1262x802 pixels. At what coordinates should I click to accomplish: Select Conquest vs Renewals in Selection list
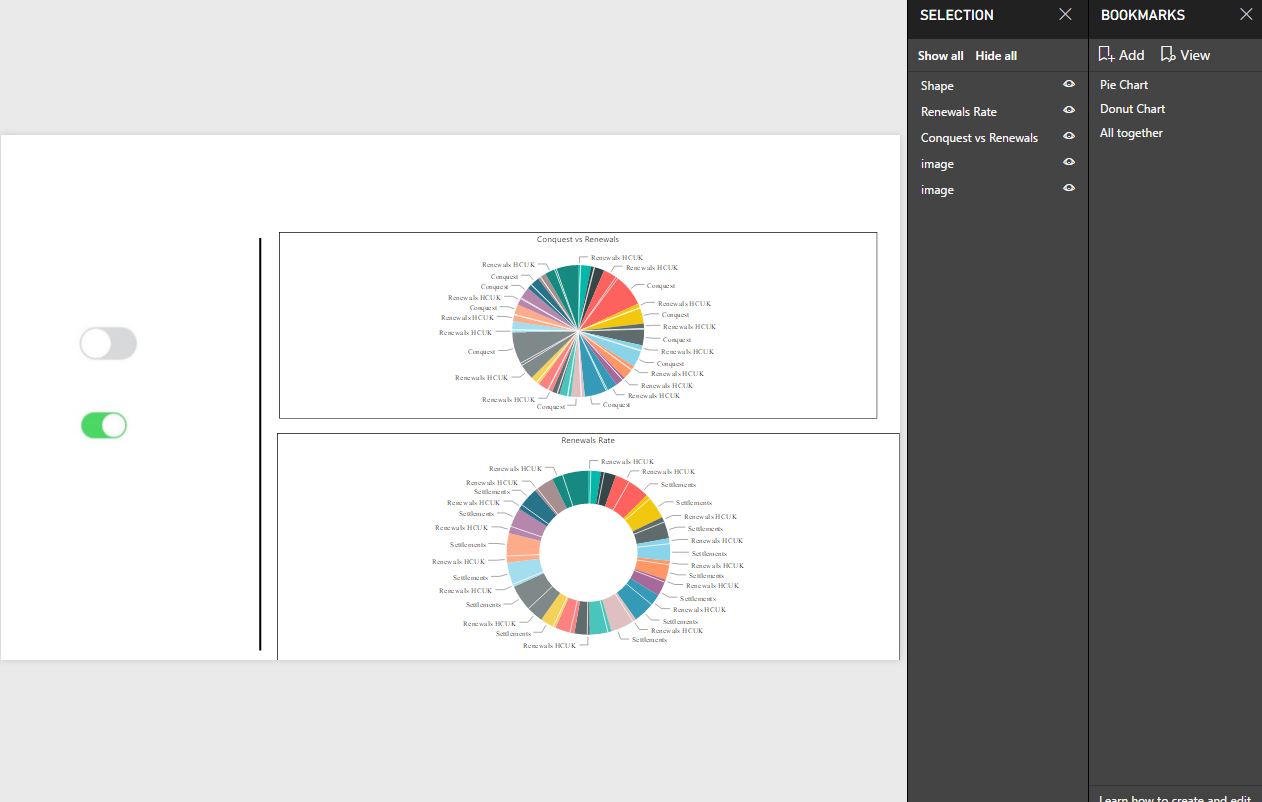point(979,138)
